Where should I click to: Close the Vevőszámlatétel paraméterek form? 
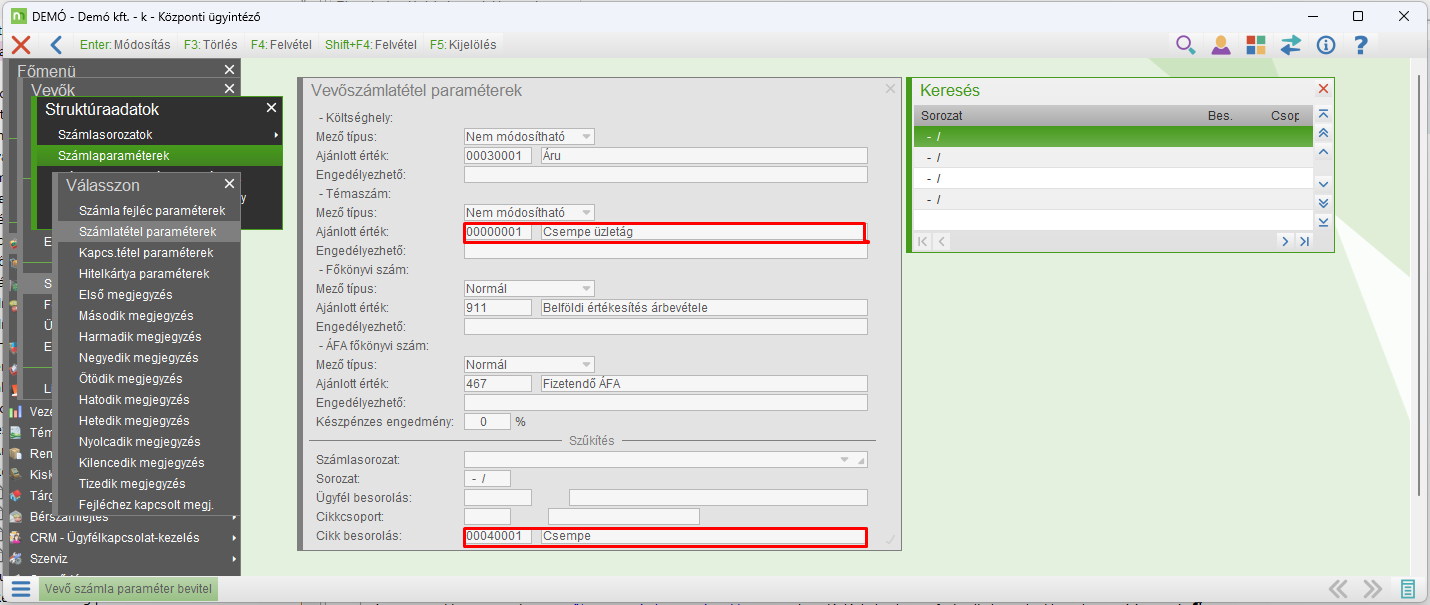coord(890,89)
